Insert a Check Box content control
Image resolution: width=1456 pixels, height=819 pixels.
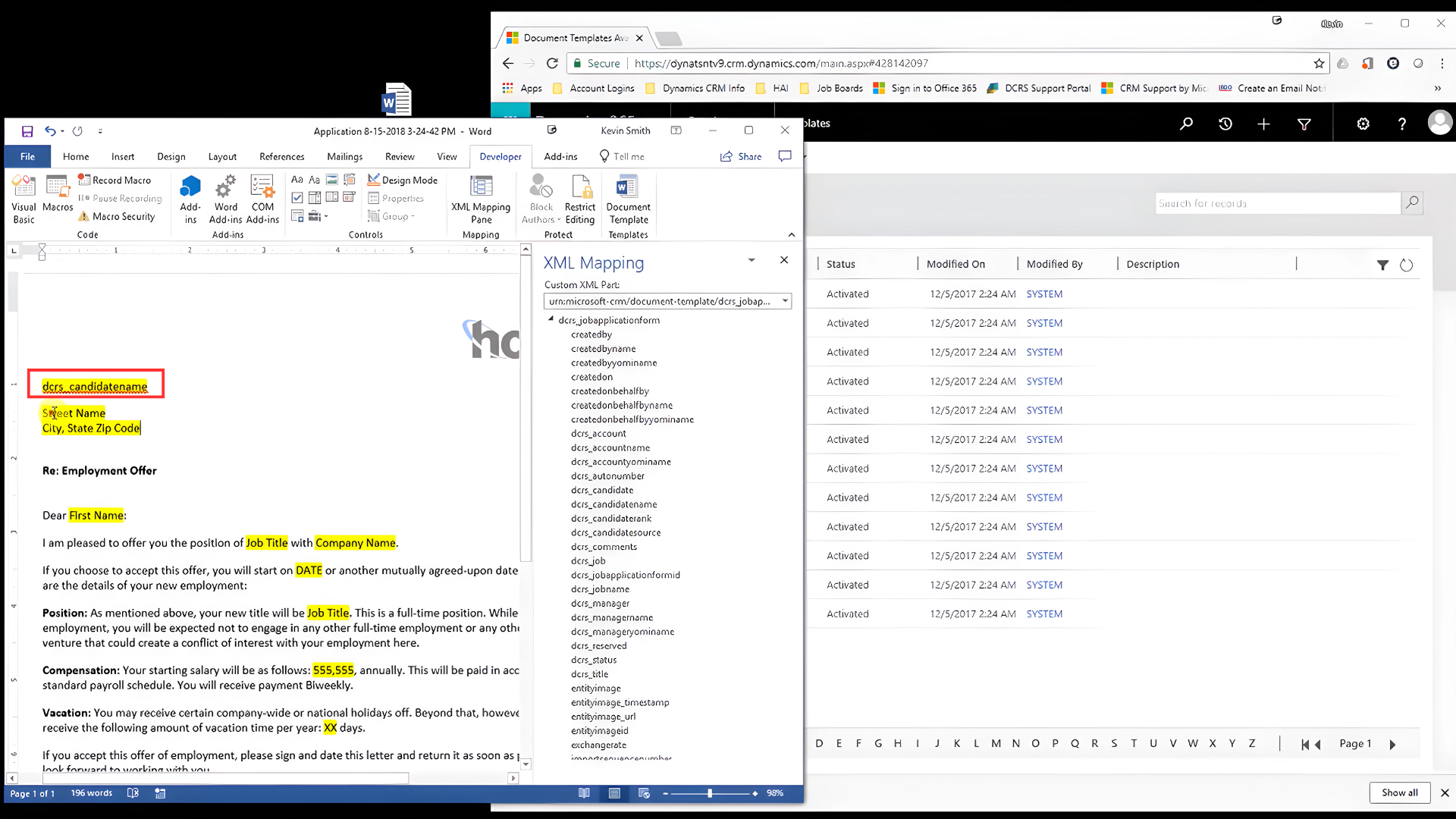point(297,197)
